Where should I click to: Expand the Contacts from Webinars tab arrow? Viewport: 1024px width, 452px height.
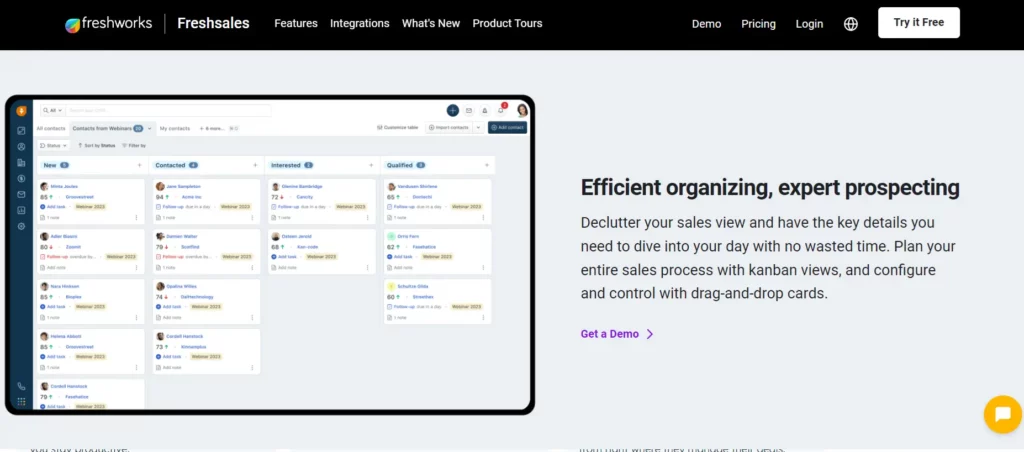pos(150,129)
